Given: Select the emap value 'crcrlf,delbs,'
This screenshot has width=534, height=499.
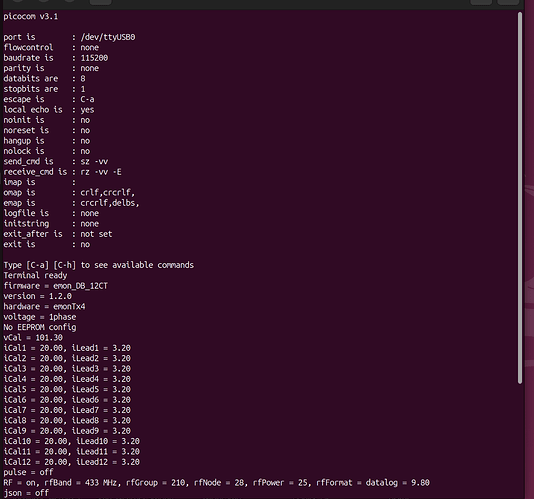Looking at the screenshot, I should (x=110, y=203).
